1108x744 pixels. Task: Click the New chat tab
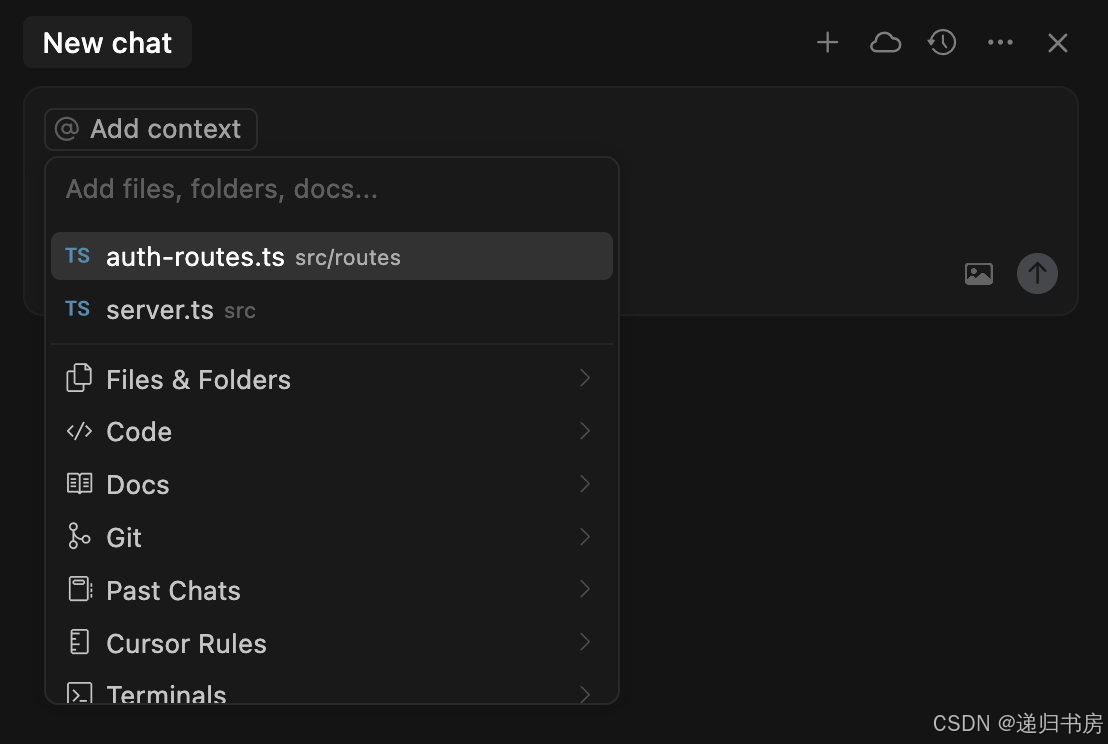pyautogui.click(x=107, y=42)
